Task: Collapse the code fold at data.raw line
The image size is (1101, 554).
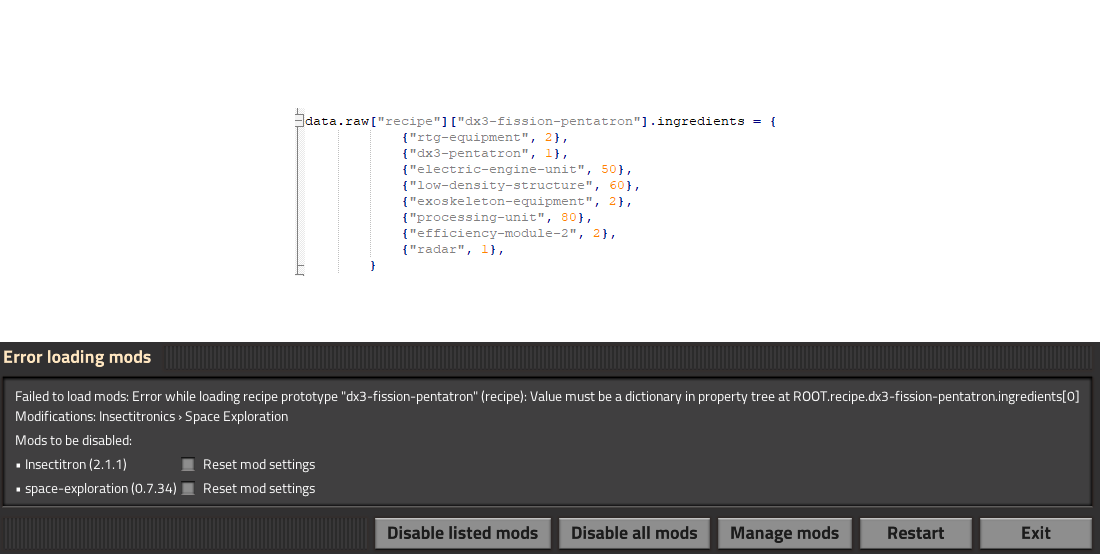Action: (x=299, y=121)
